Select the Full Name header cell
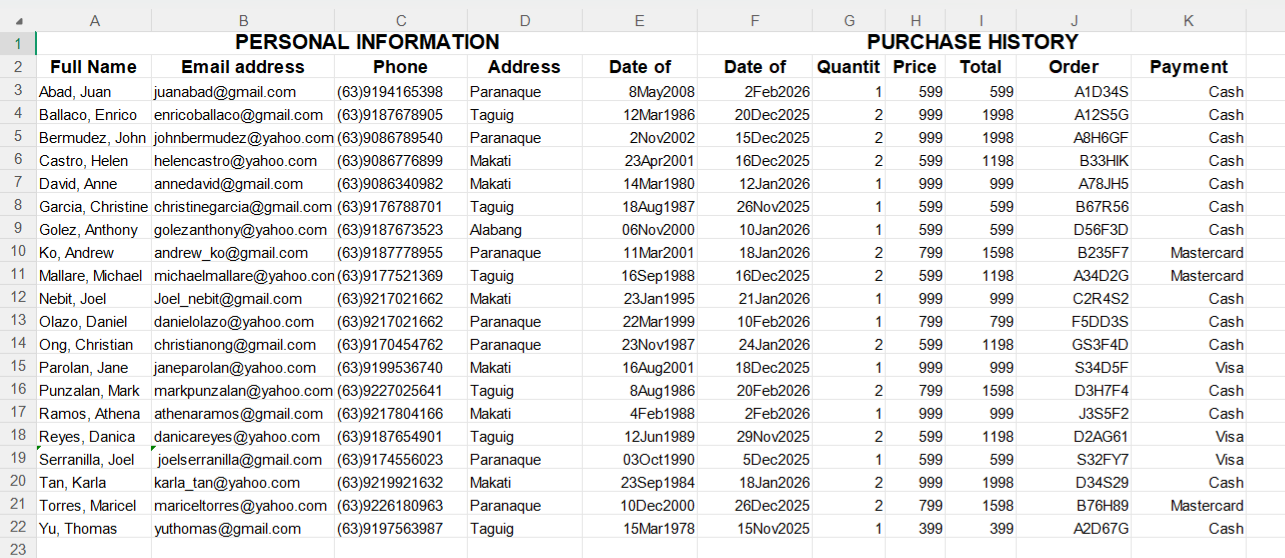Screen dimensions: 1285x558 coord(94,67)
